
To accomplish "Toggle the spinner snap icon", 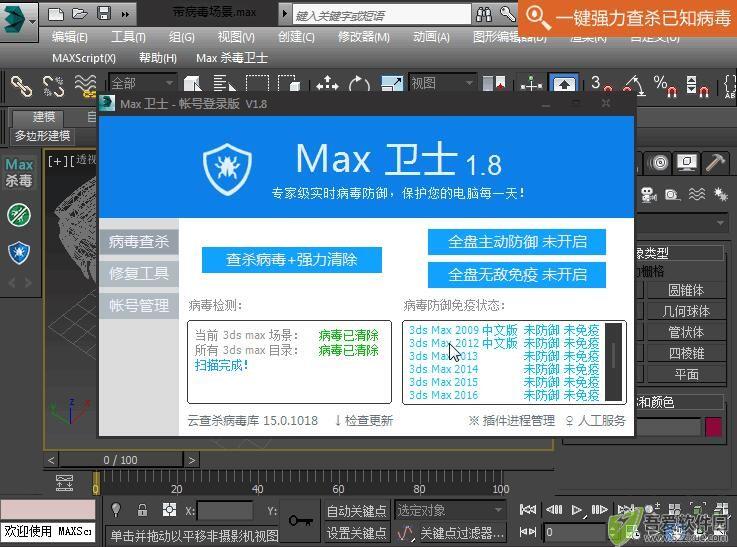I will [x=697, y=86].
